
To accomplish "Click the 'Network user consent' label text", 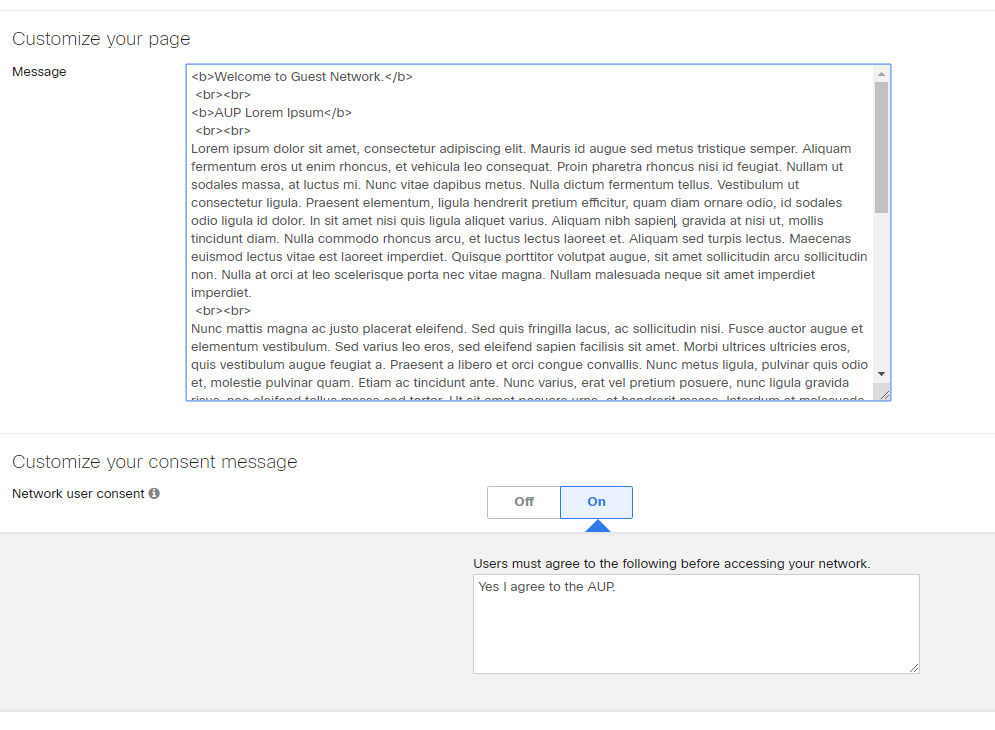I will pyautogui.click(x=78, y=494).
